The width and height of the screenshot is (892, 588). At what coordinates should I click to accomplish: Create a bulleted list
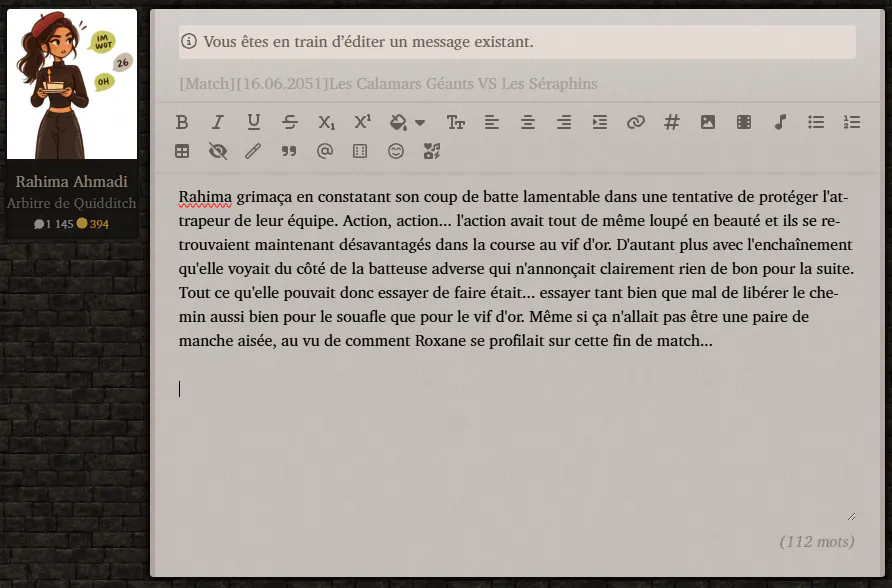pos(816,122)
